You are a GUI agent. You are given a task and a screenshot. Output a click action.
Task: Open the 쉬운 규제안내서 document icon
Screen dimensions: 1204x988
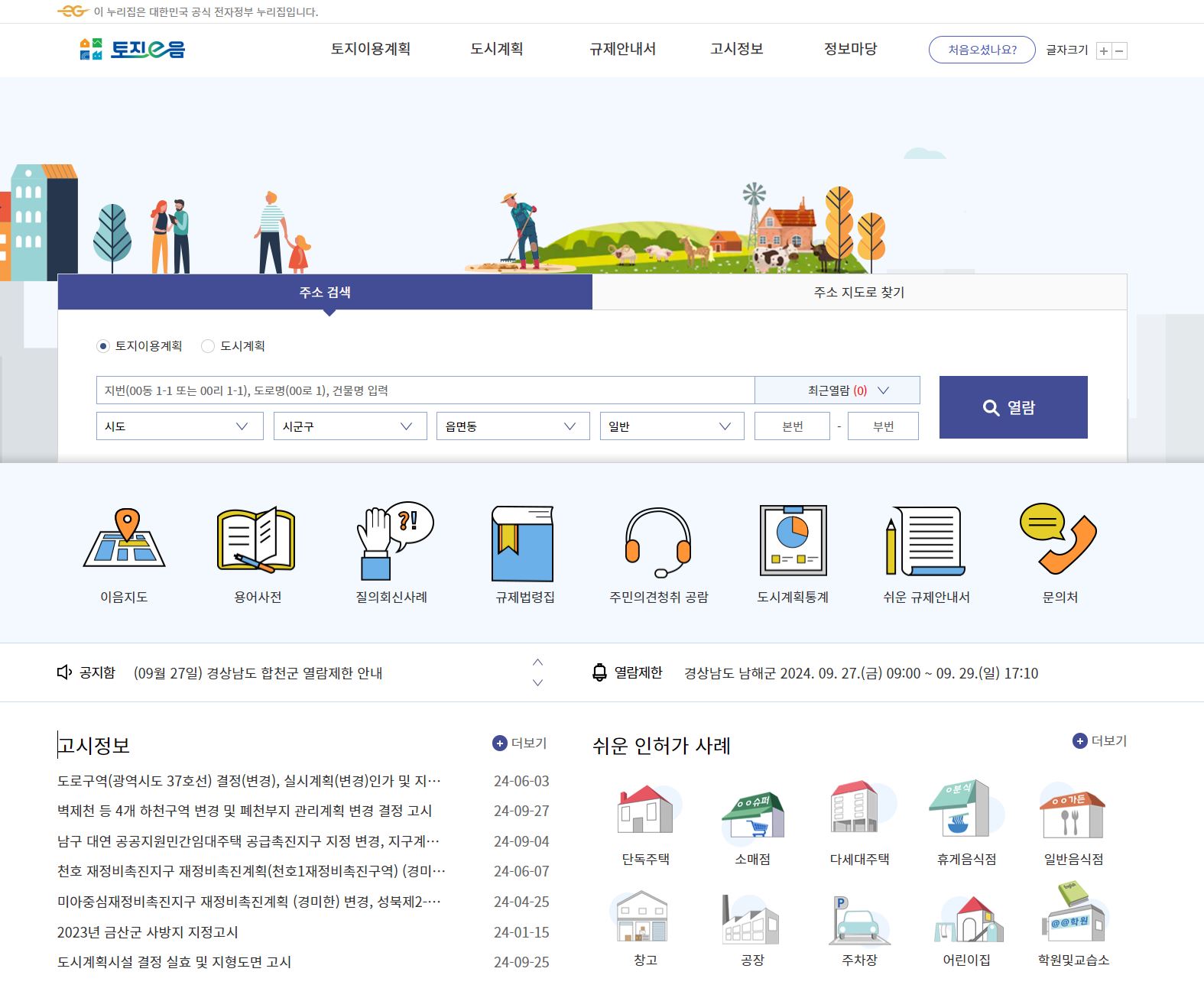(925, 540)
